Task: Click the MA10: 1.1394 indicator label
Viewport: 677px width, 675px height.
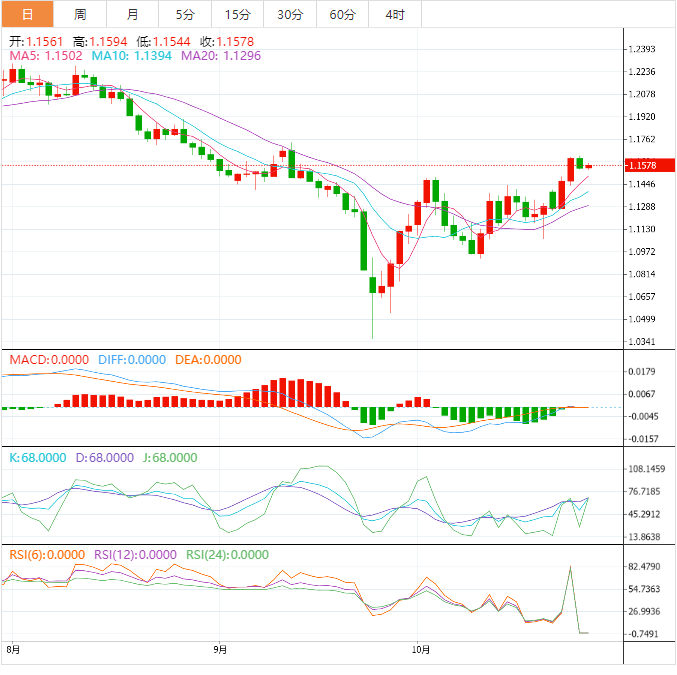Action: pos(132,56)
